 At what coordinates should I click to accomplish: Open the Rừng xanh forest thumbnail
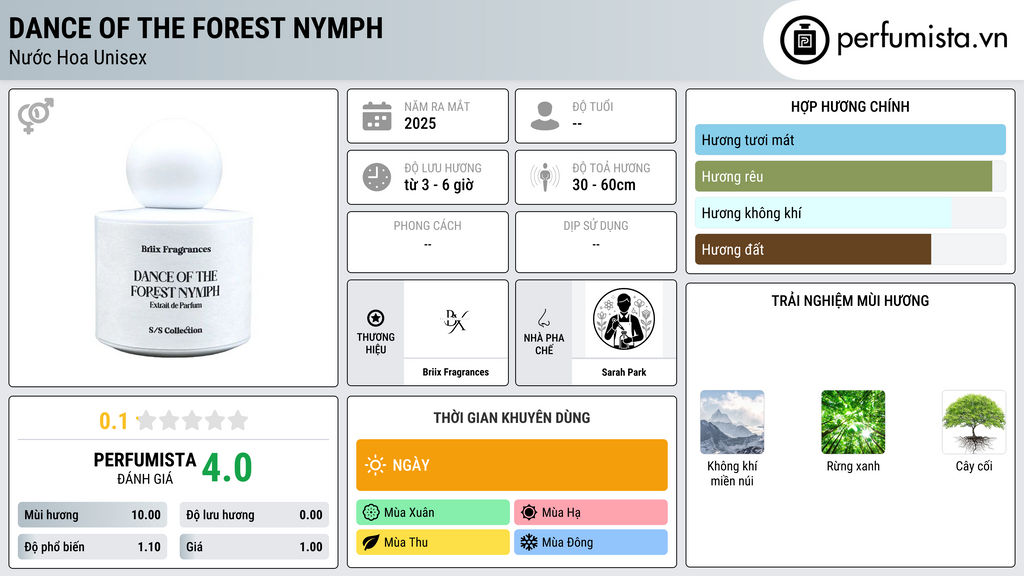tap(853, 422)
